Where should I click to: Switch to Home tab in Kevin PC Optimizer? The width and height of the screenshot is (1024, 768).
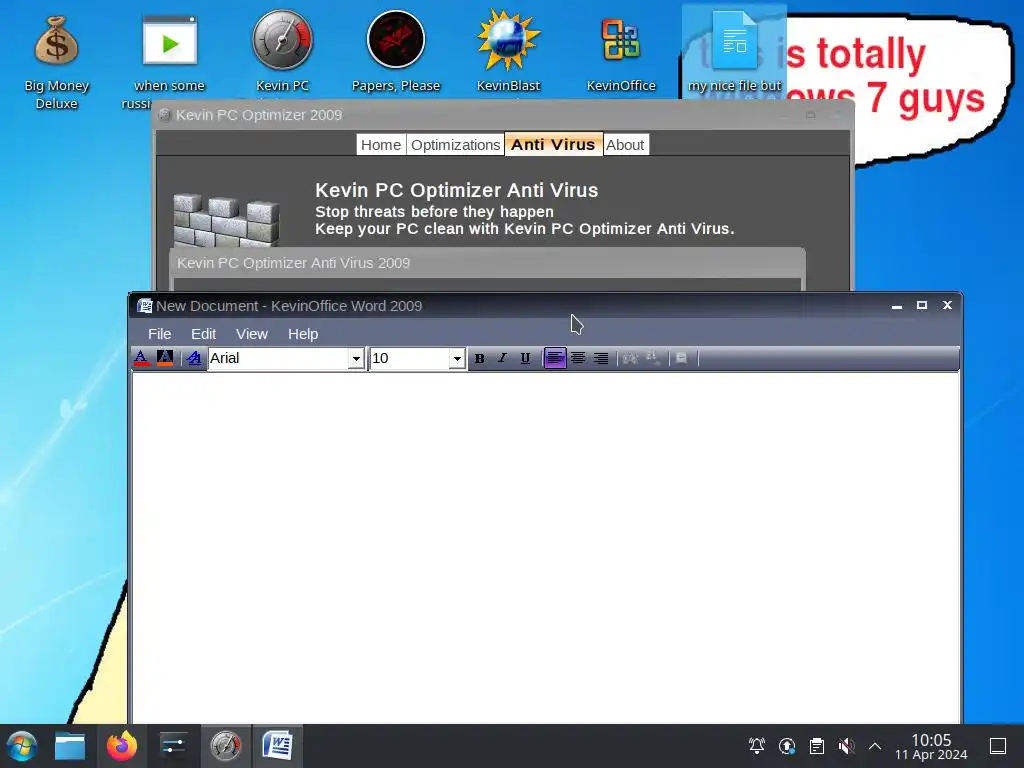click(381, 144)
